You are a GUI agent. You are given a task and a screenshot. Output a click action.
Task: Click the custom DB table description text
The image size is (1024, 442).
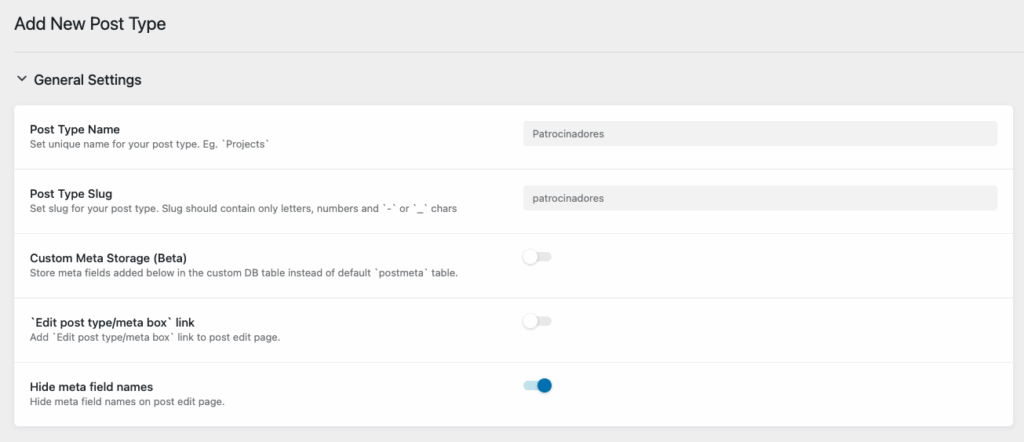coord(244,273)
